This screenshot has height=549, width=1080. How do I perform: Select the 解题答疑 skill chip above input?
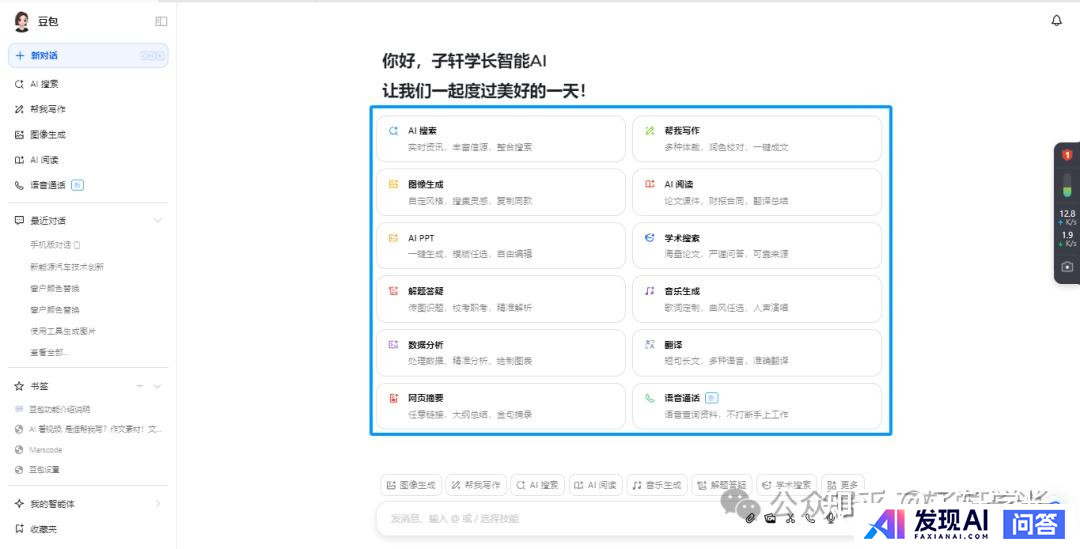pos(722,485)
